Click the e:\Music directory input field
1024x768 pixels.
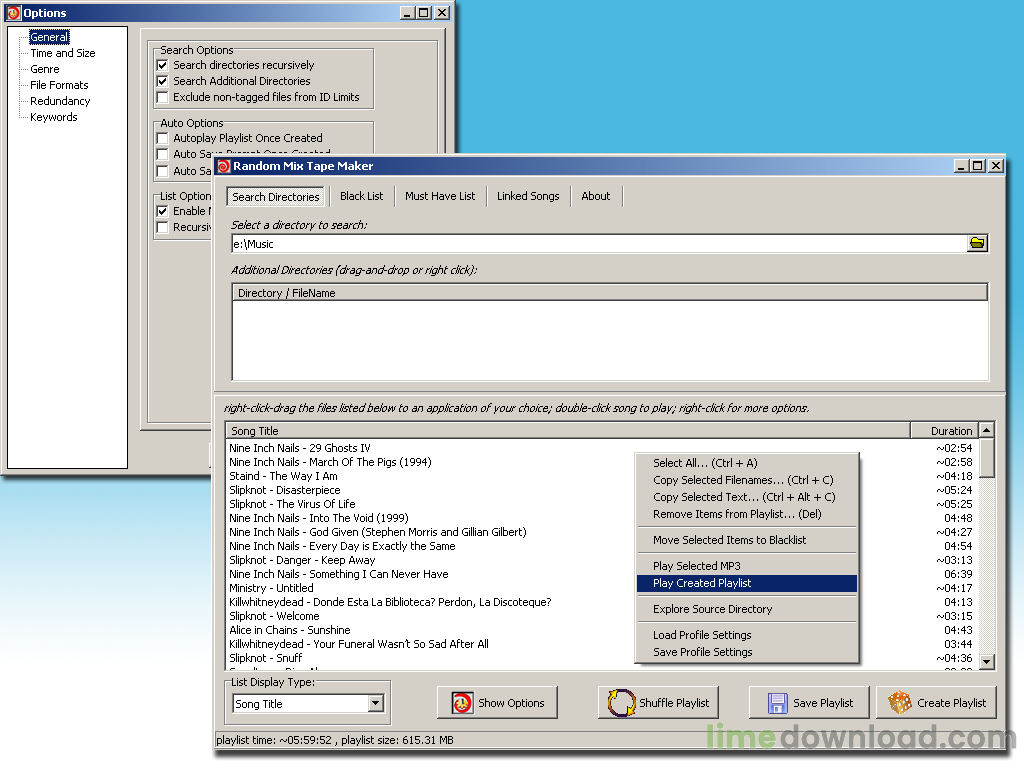tap(599, 244)
